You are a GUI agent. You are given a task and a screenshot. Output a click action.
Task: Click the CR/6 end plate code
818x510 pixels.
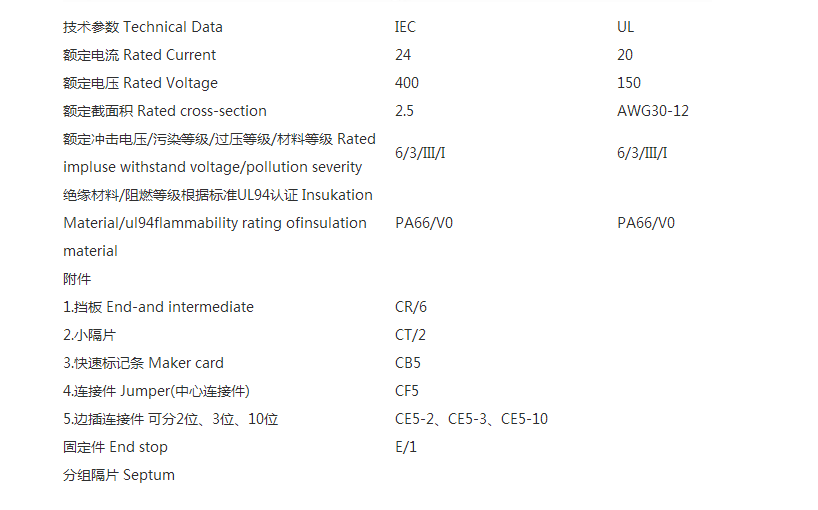(x=411, y=307)
